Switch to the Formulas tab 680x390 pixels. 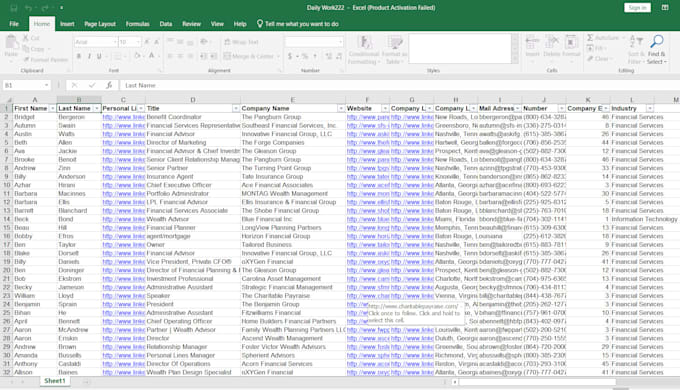pos(137,24)
